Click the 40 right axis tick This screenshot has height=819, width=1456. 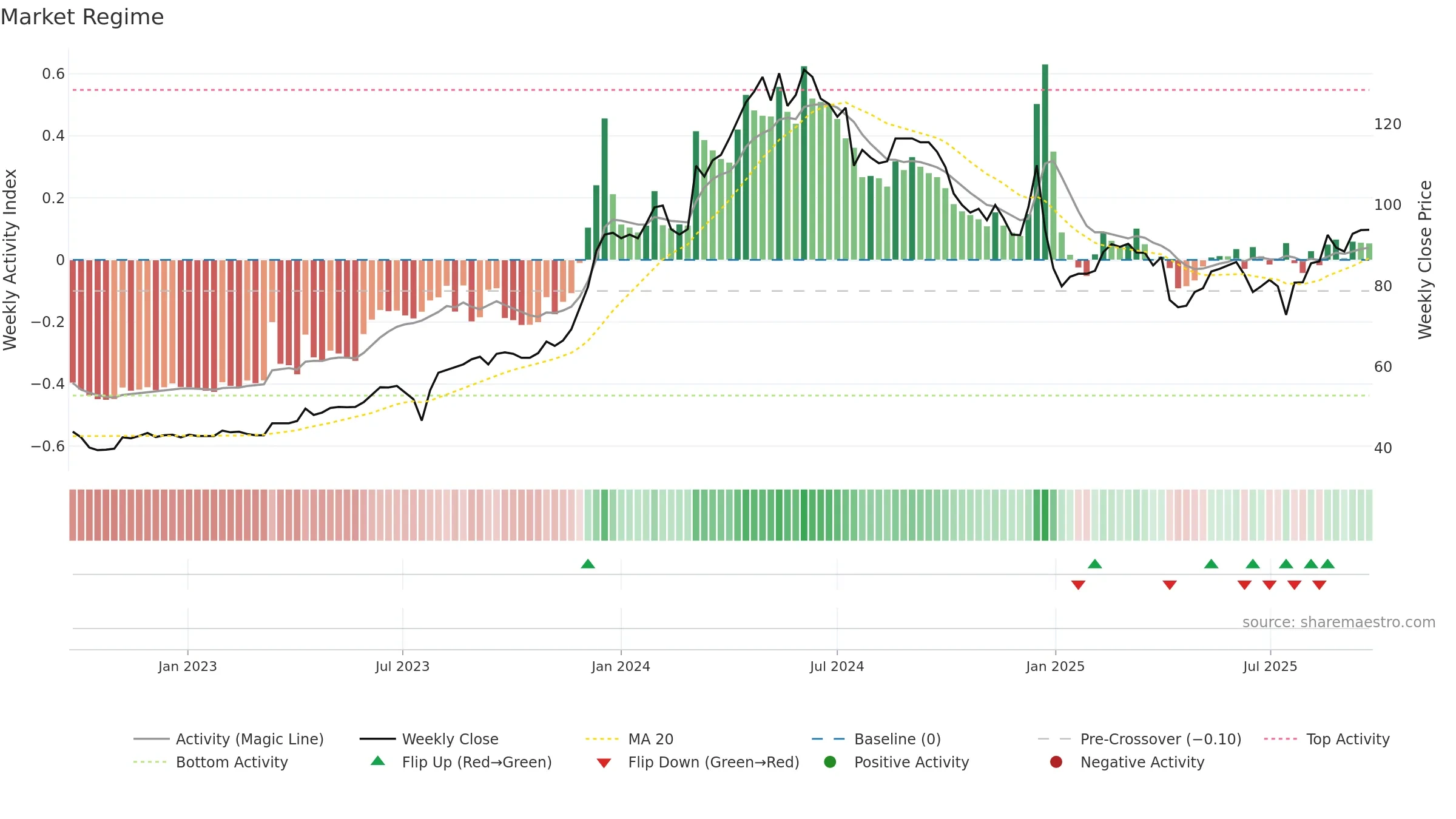[x=1383, y=448]
